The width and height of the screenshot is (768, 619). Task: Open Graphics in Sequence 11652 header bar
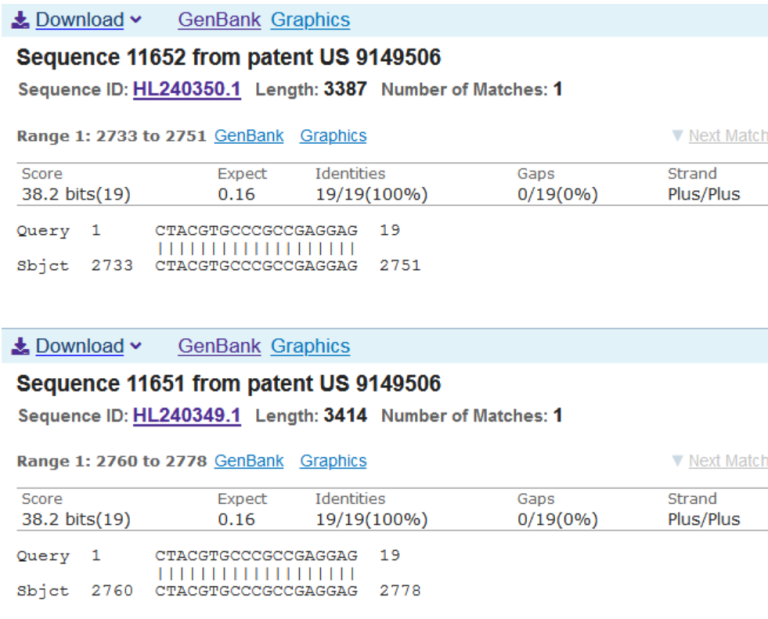click(x=310, y=20)
